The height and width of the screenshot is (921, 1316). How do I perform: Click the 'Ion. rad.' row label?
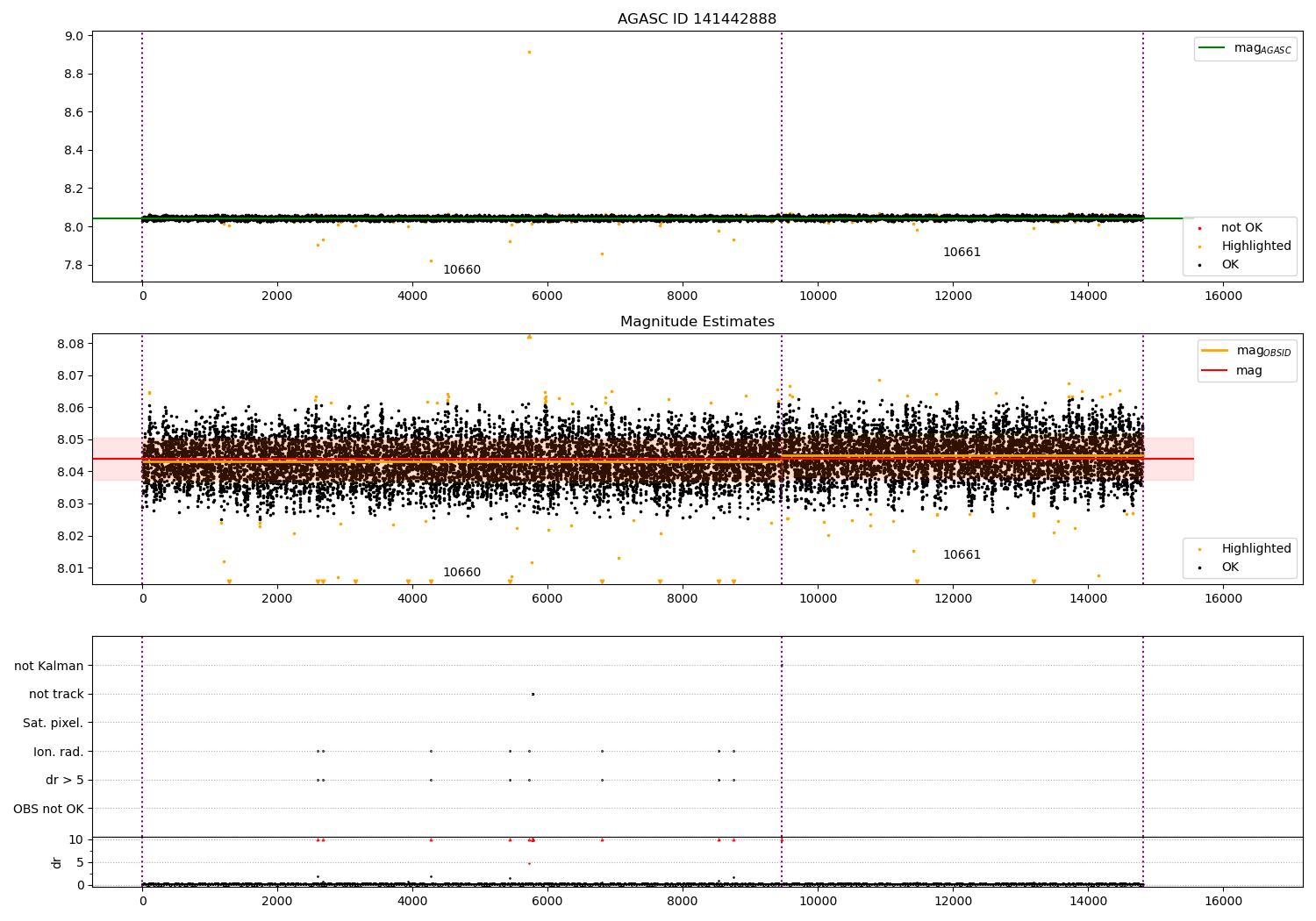click(59, 752)
